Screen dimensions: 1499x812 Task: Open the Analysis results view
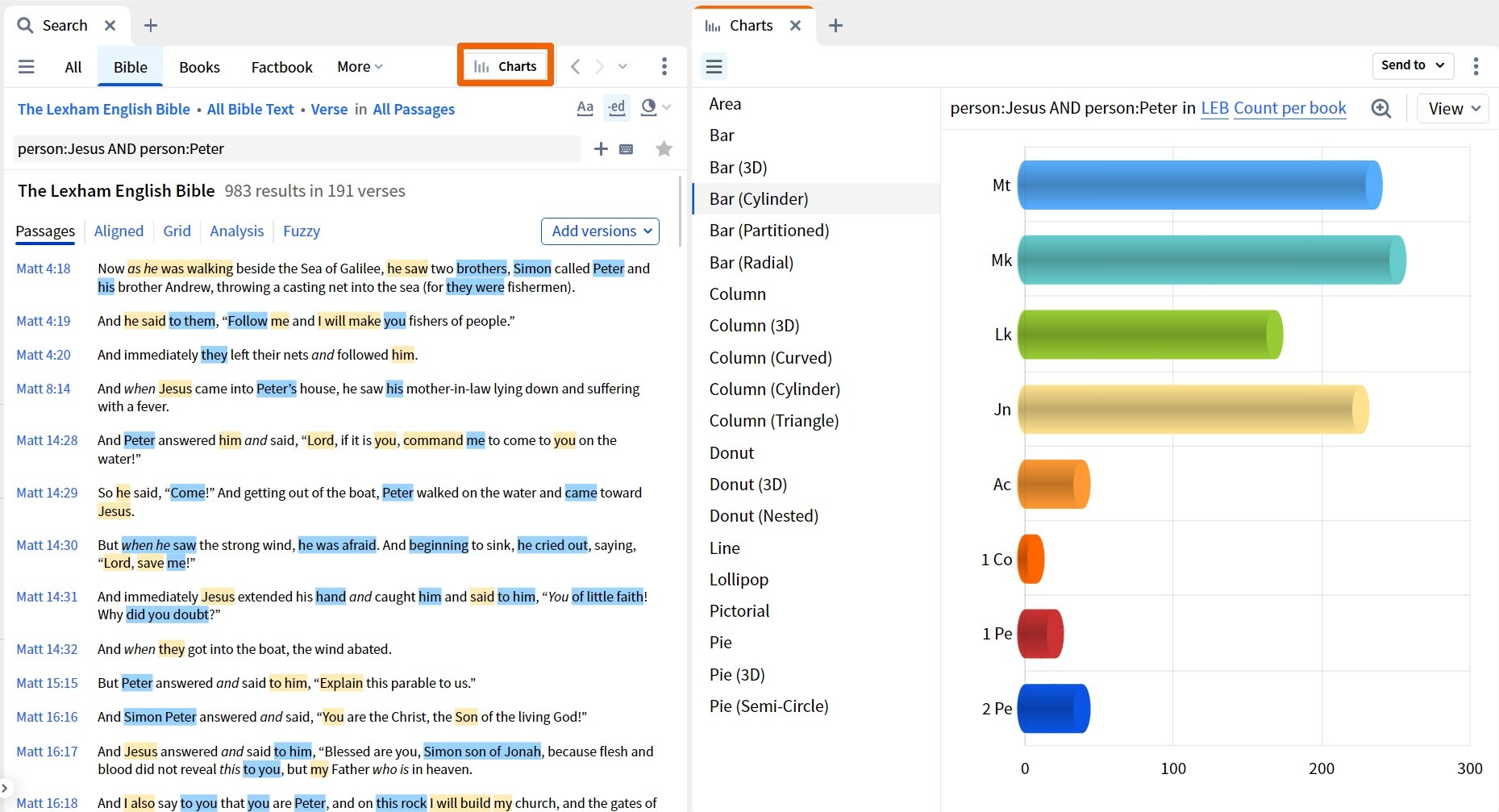[x=236, y=231]
